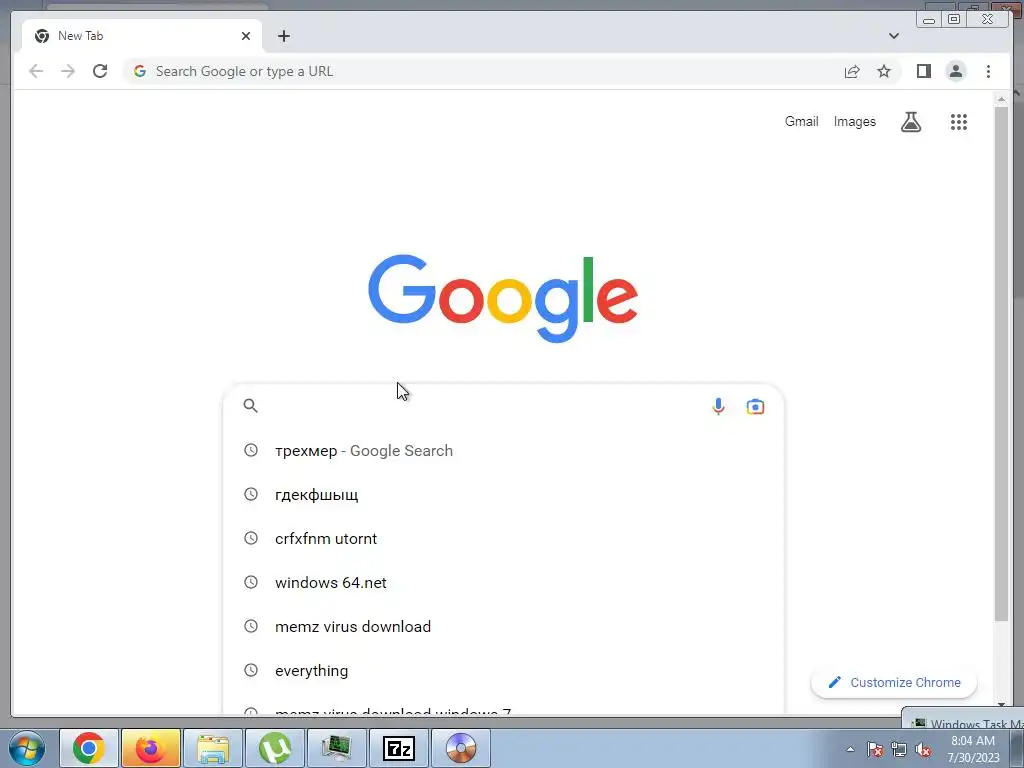Open the share this page icon
The height and width of the screenshot is (768, 1024).
pos(852,71)
